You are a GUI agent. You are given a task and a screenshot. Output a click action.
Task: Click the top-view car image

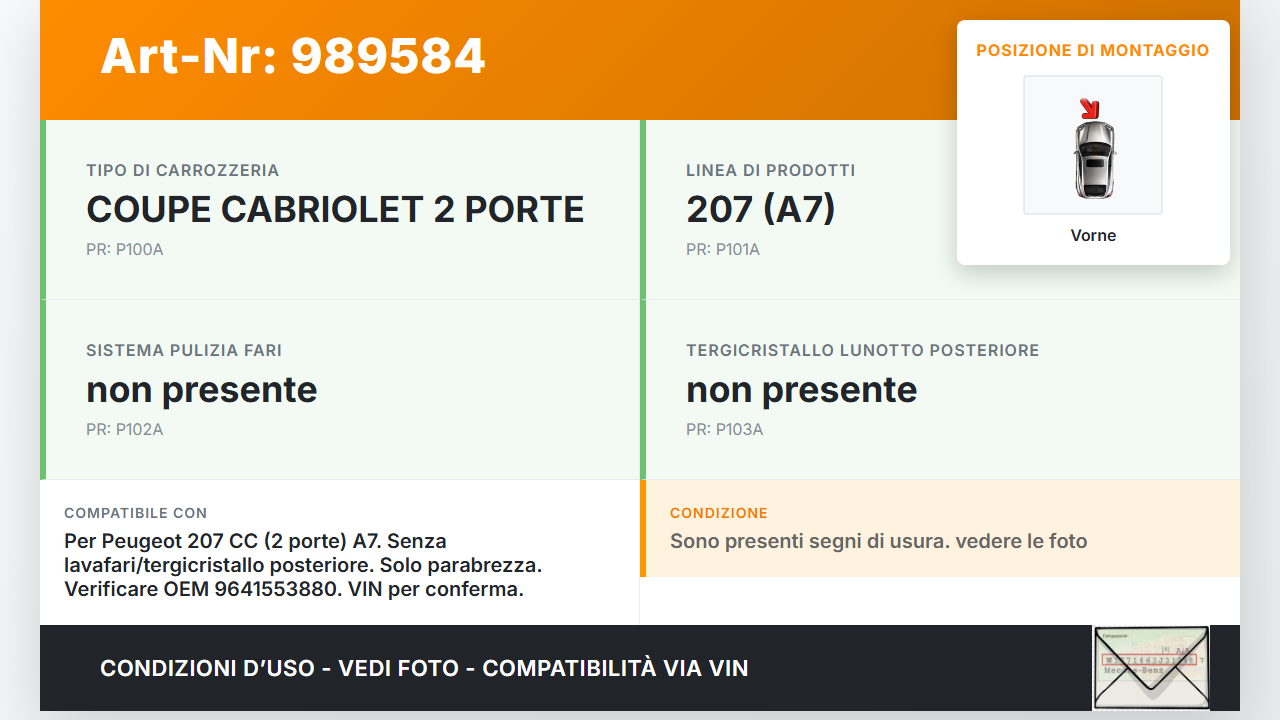[x=1093, y=158]
